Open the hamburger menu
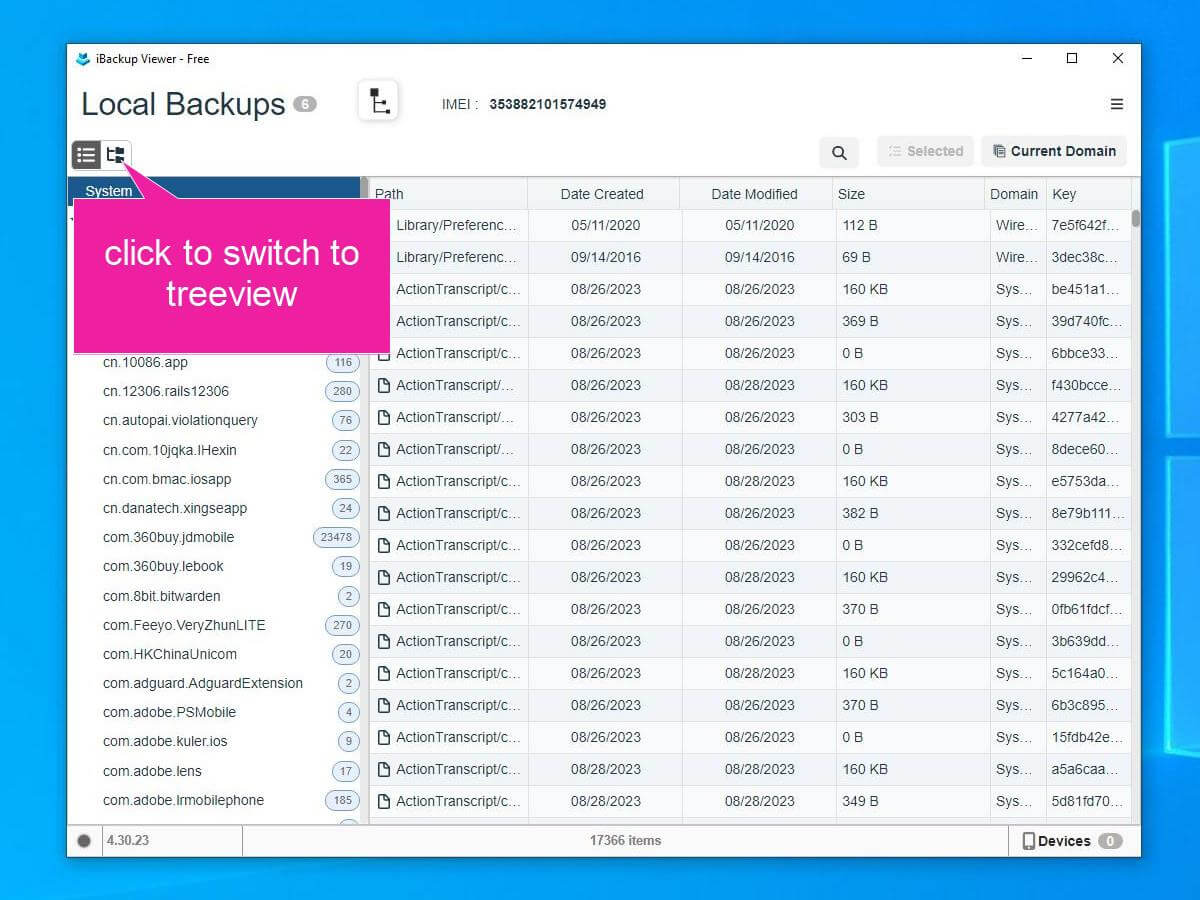This screenshot has height=900, width=1200. (x=1117, y=104)
